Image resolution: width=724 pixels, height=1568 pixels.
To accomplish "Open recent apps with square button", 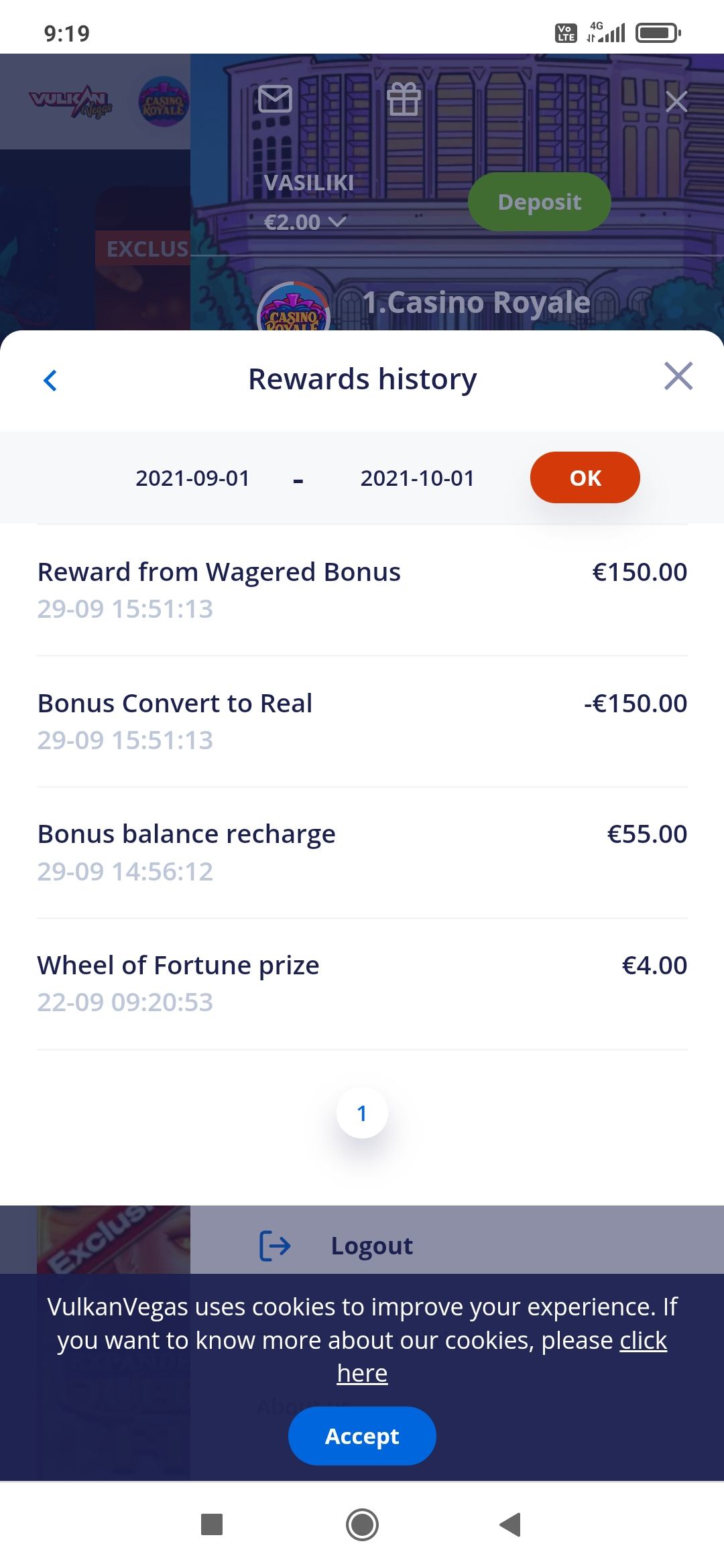I will pos(212,1524).
